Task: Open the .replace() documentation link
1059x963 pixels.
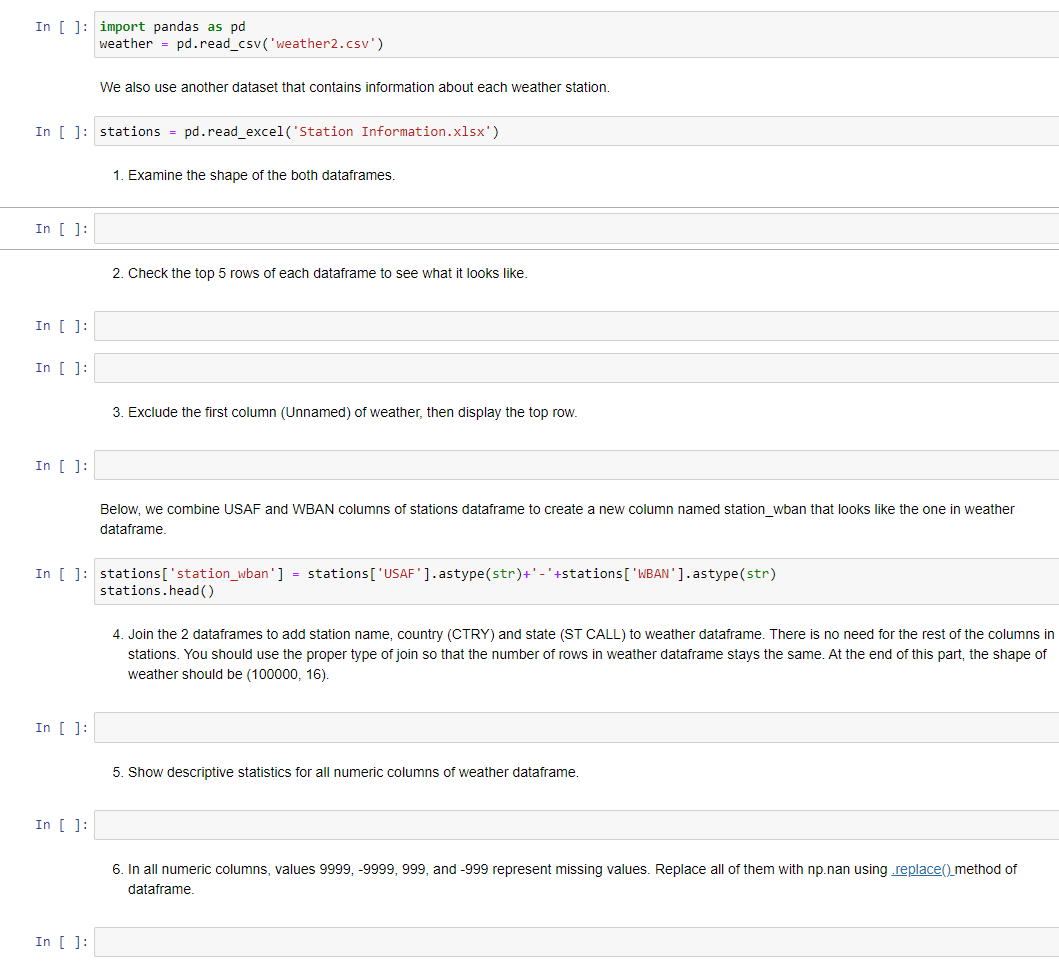Action: click(x=921, y=869)
